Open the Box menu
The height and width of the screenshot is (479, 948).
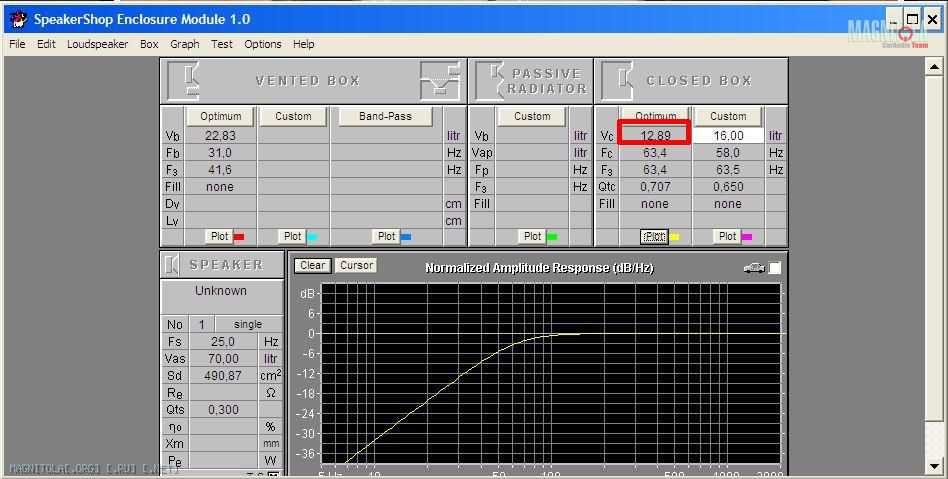[149, 44]
